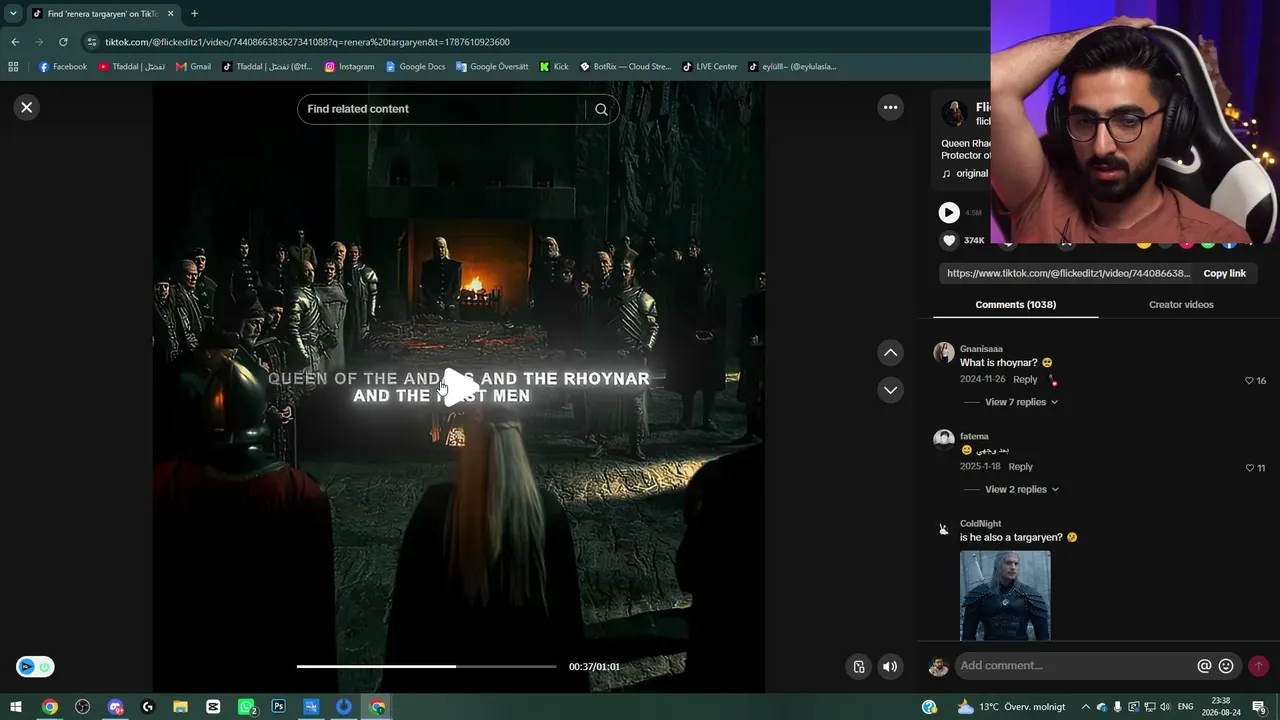
Task: Open the emoji picker in comment box
Action: (x=1226, y=666)
